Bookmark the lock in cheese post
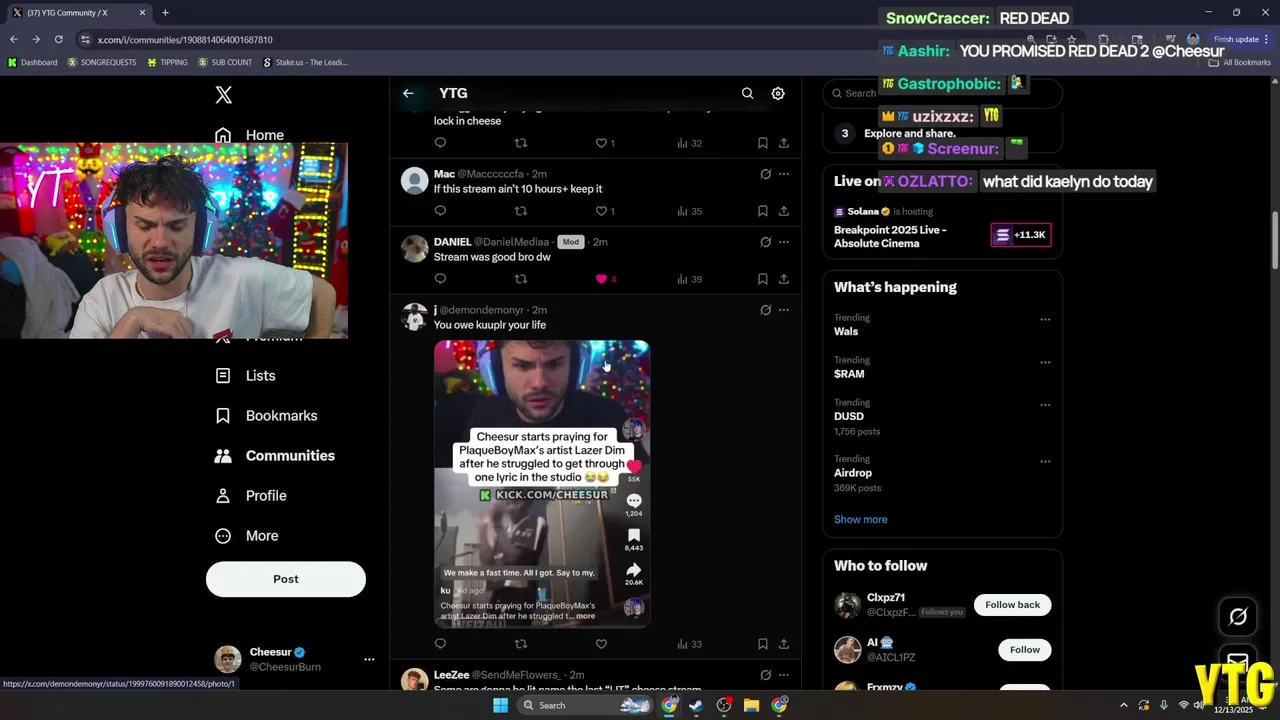The width and height of the screenshot is (1280, 720). click(x=762, y=143)
